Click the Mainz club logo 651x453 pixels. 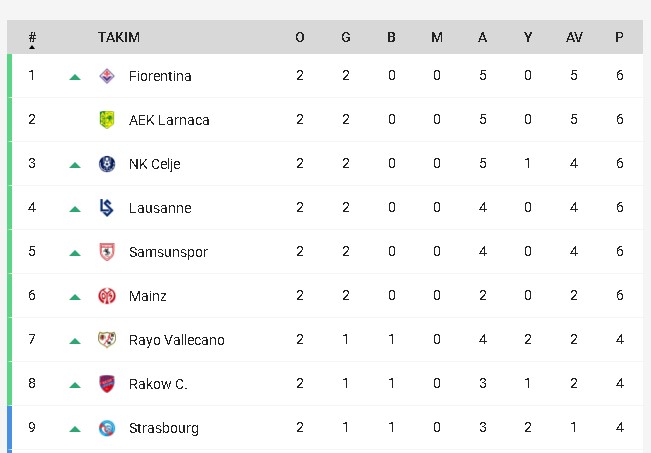point(107,296)
